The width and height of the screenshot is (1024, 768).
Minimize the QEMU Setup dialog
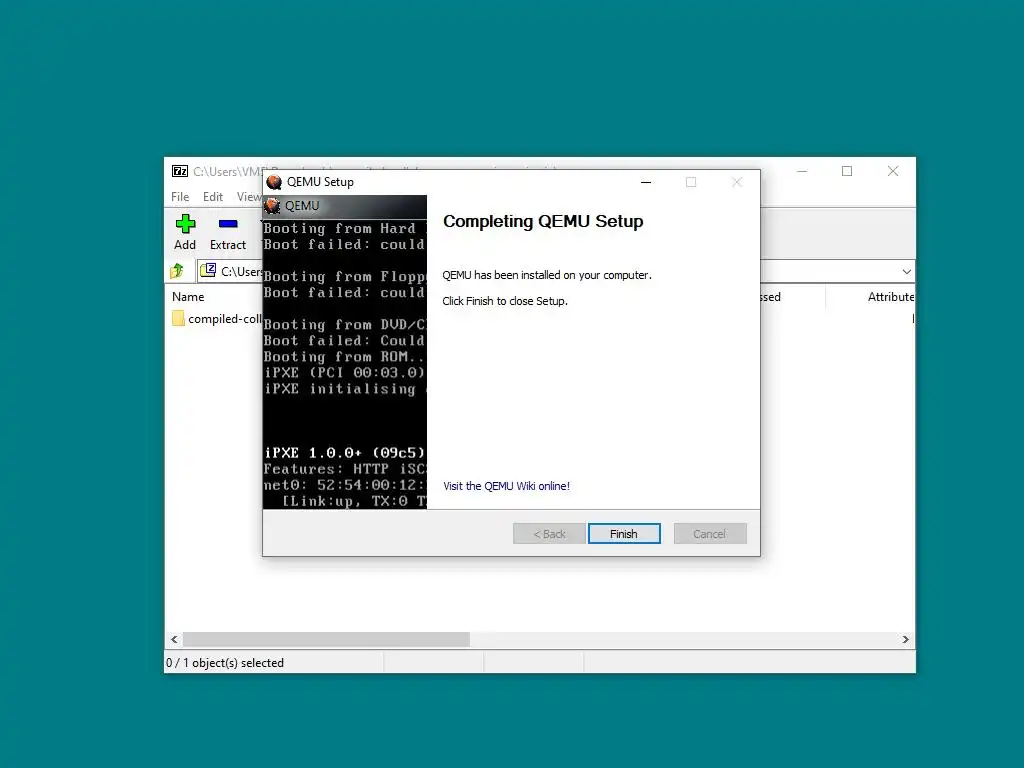646,182
